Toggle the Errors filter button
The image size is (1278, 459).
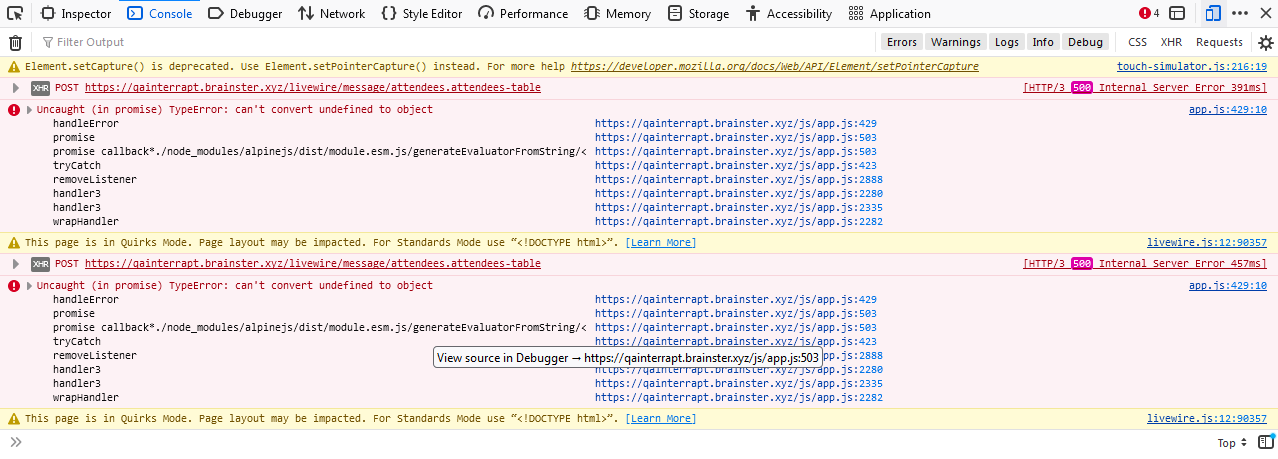tap(901, 42)
